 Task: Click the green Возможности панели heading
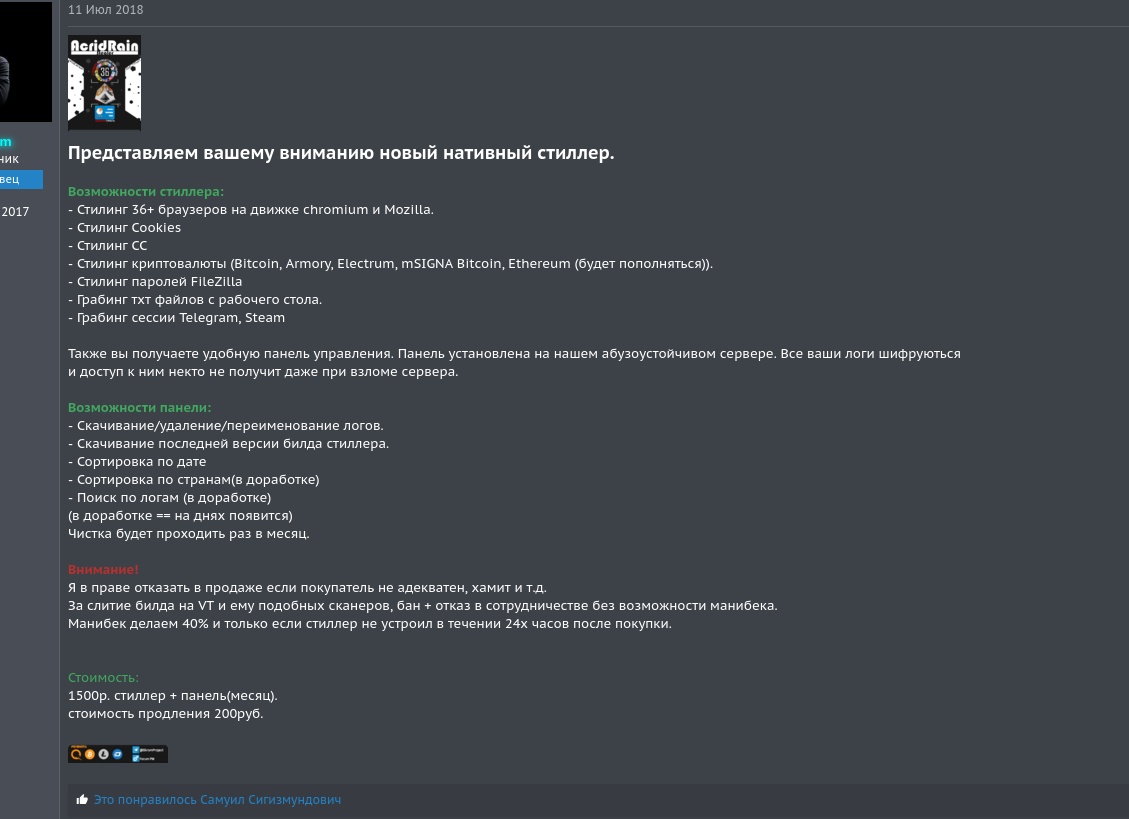(x=139, y=408)
